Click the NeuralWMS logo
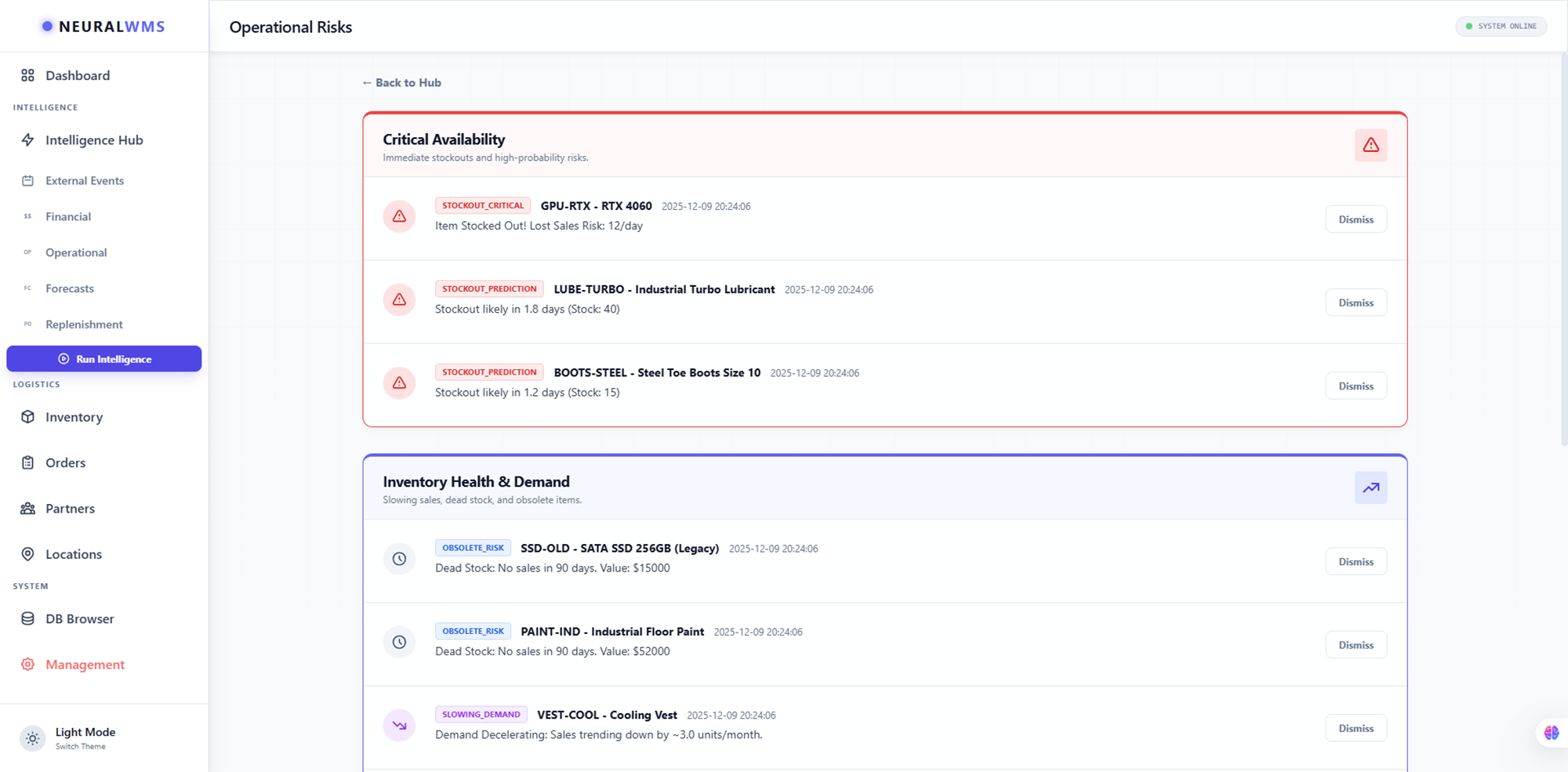1568x772 pixels. [x=103, y=27]
